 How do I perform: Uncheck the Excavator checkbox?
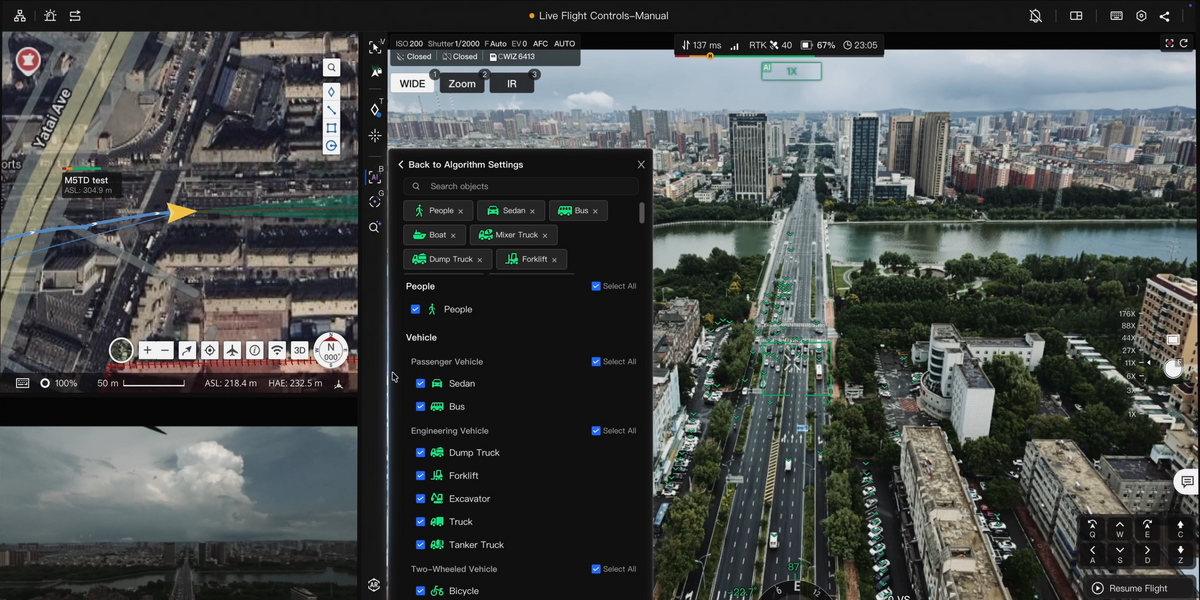click(x=420, y=499)
